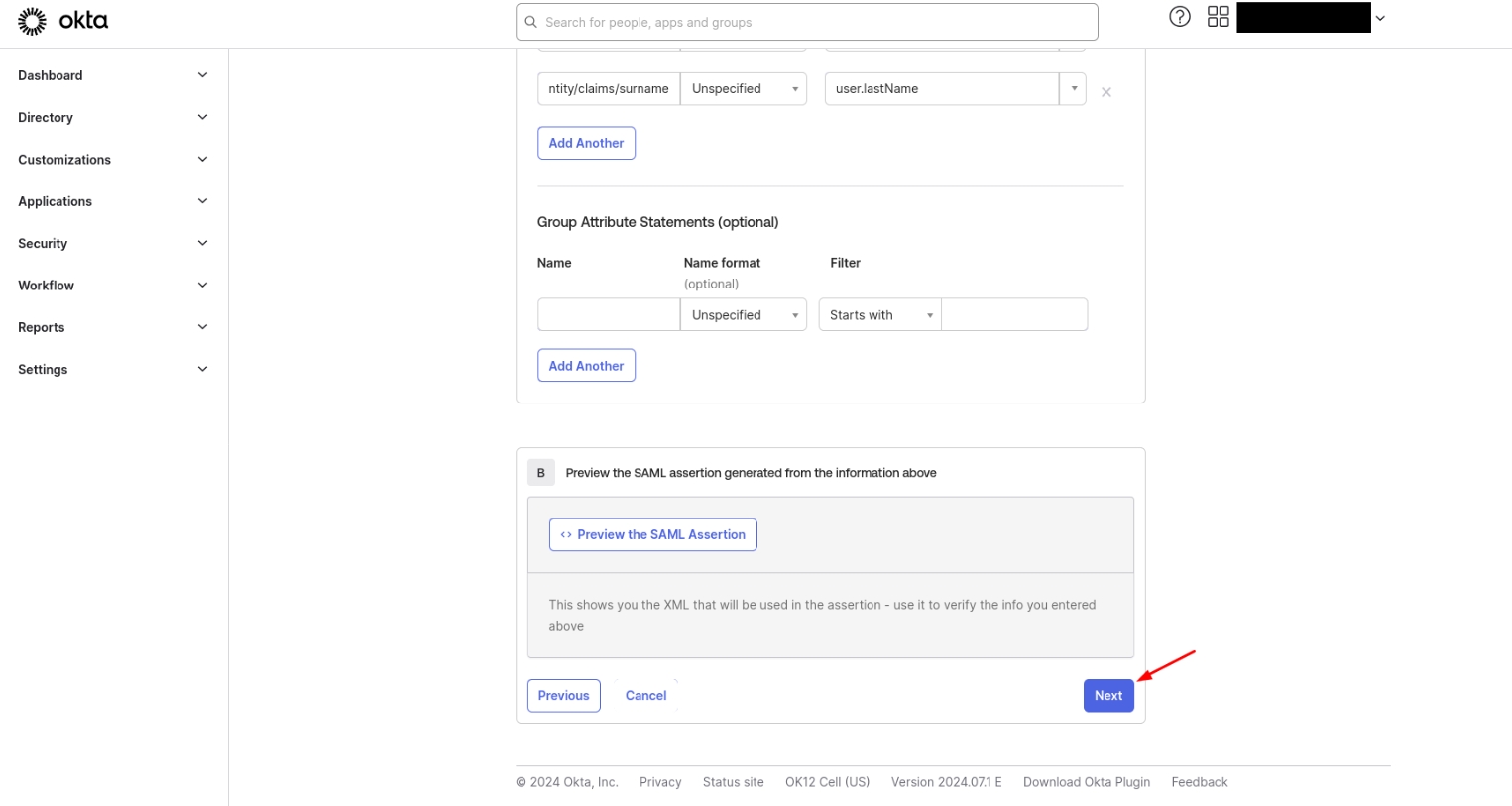1512x806 pixels.
Task: Open the Starts with filter dropdown
Action: (x=879, y=315)
